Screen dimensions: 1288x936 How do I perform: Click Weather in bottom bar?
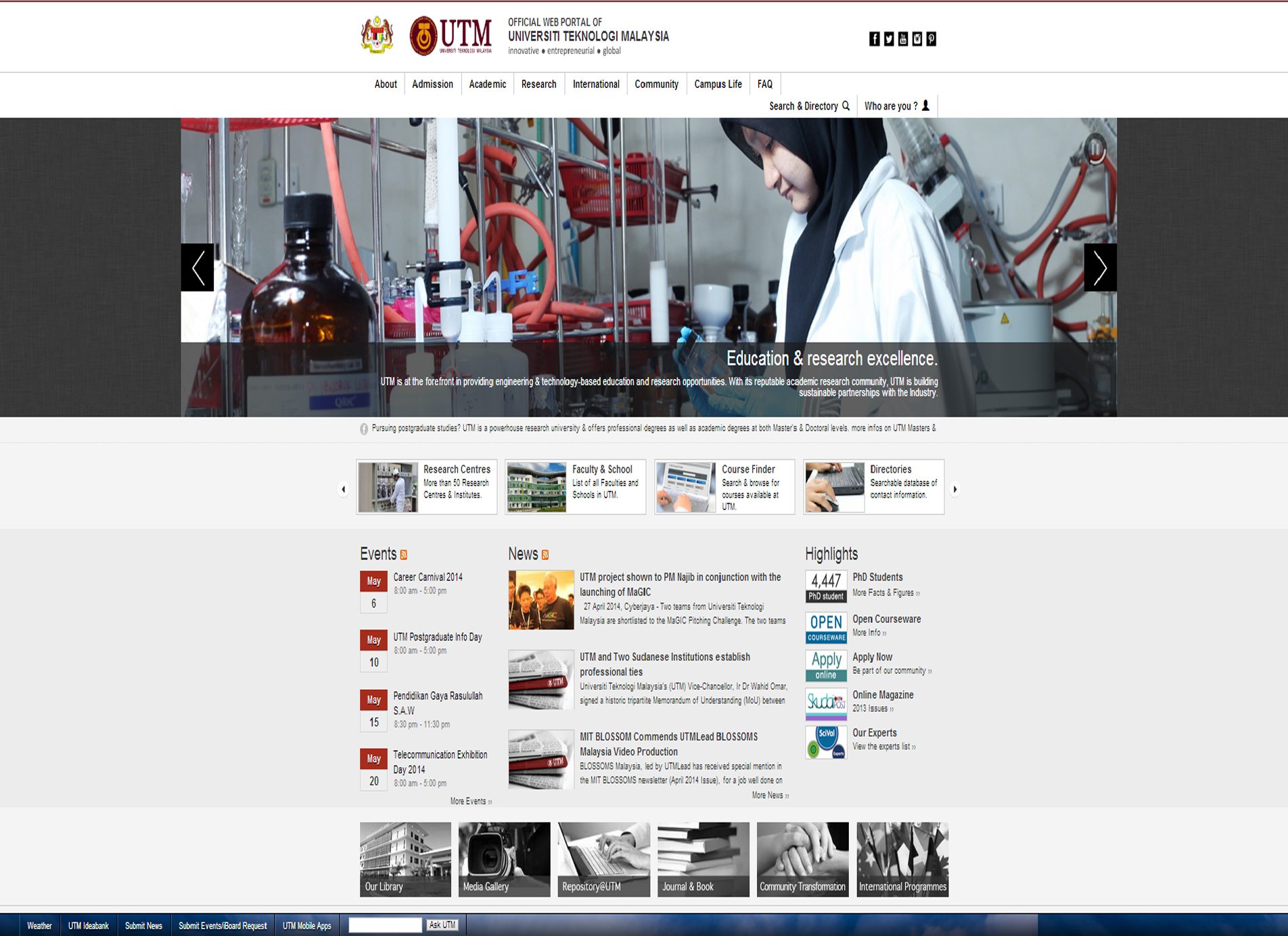pyautogui.click(x=39, y=926)
